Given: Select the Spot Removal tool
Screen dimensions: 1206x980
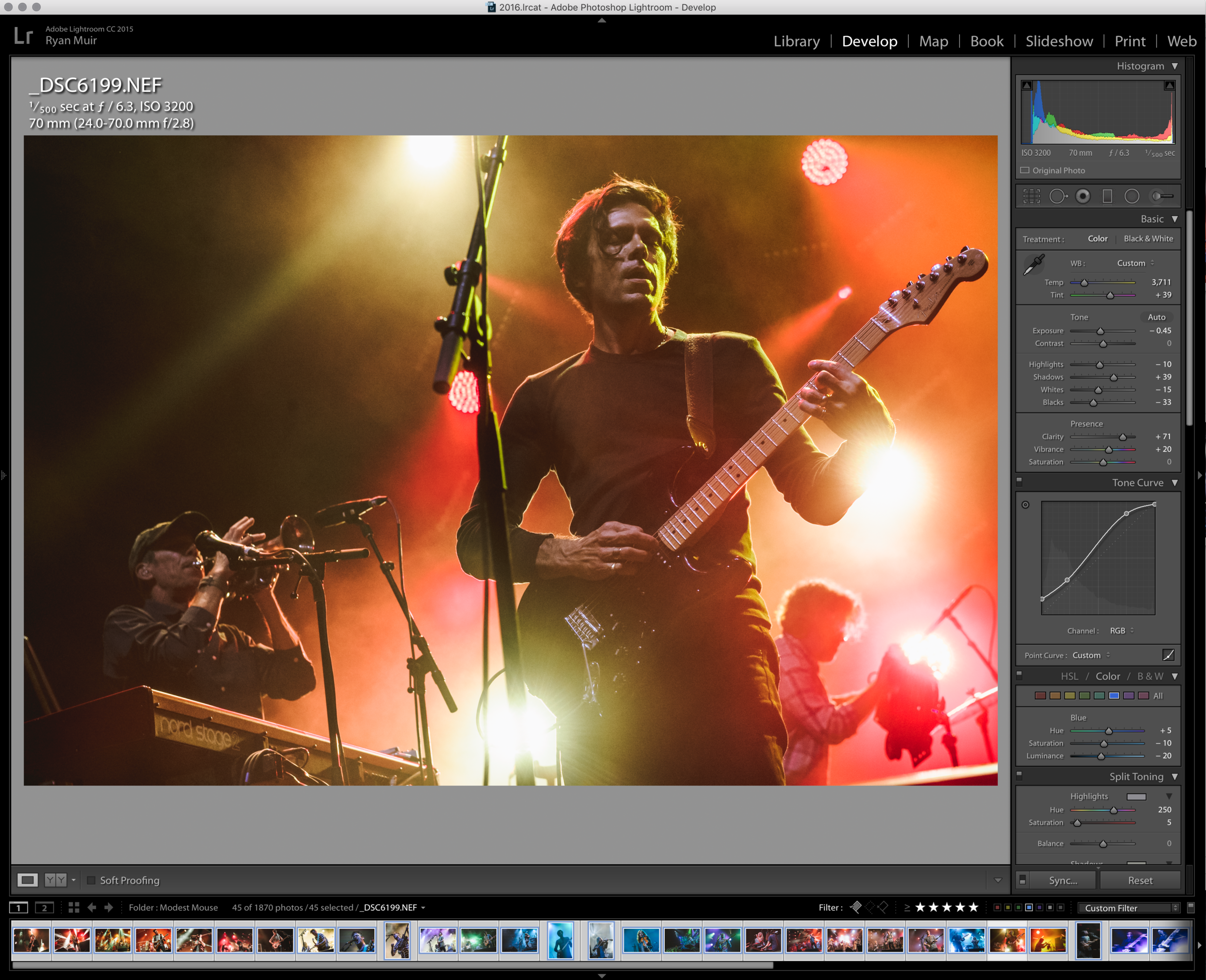Looking at the screenshot, I should click(x=1058, y=196).
